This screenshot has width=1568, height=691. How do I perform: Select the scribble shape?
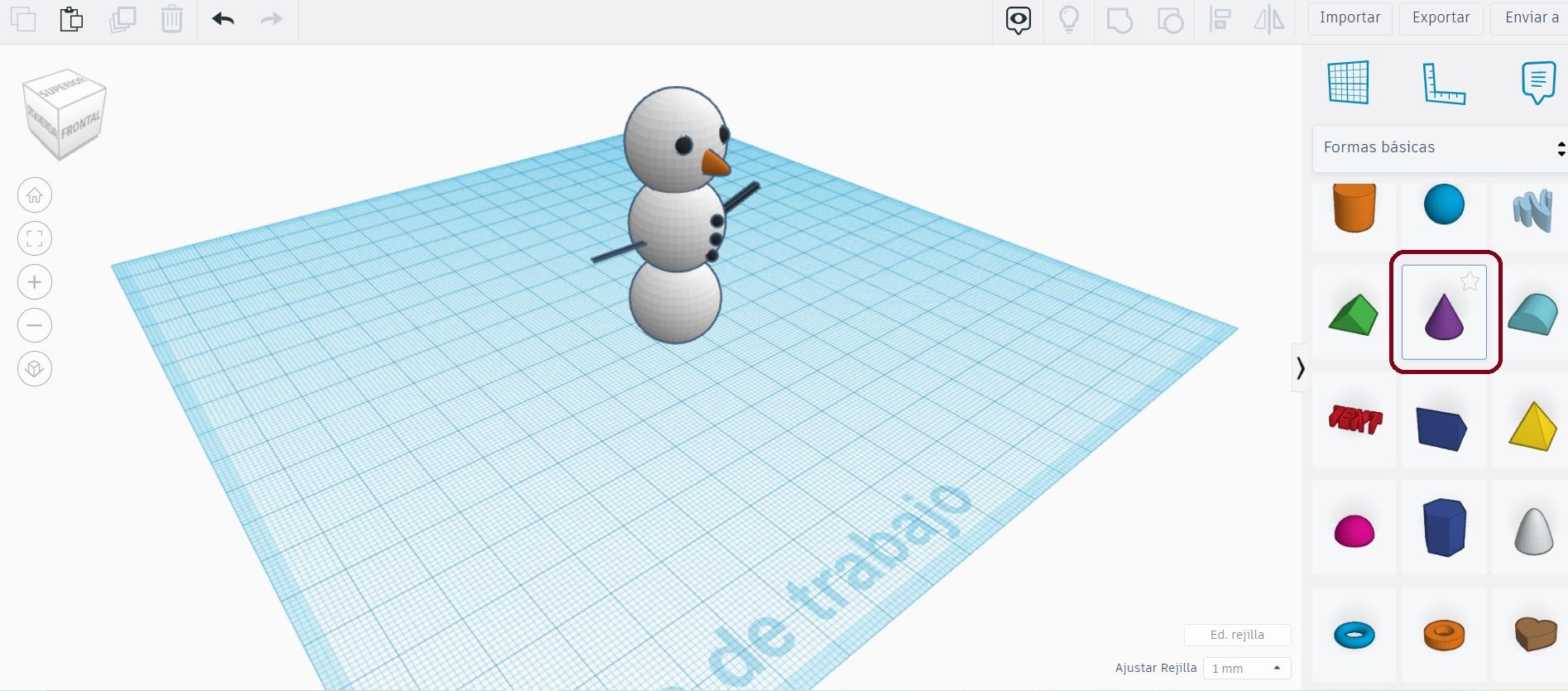click(1532, 210)
